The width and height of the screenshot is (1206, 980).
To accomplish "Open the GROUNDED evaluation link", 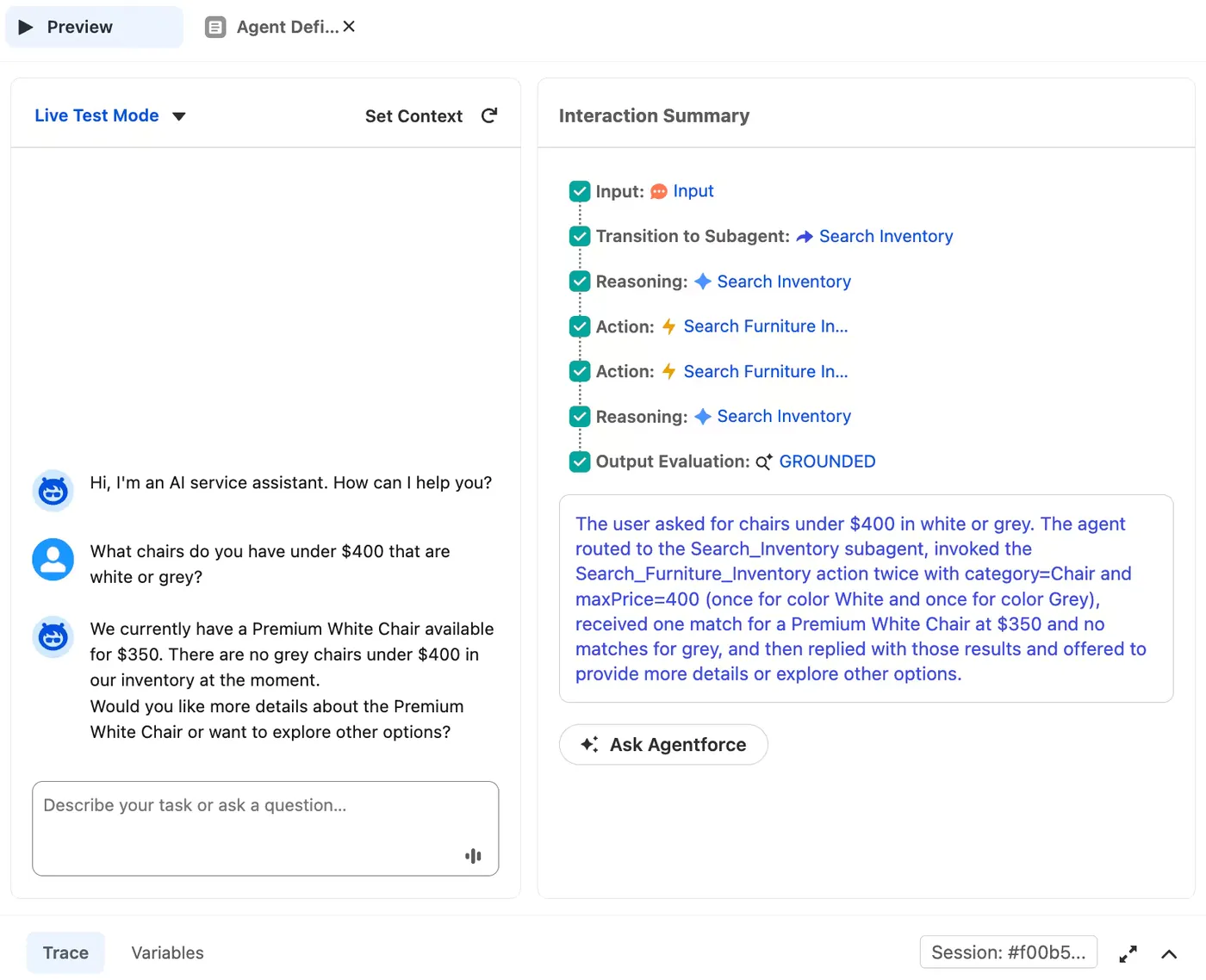I will pyautogui.click(x=827, y=462).
